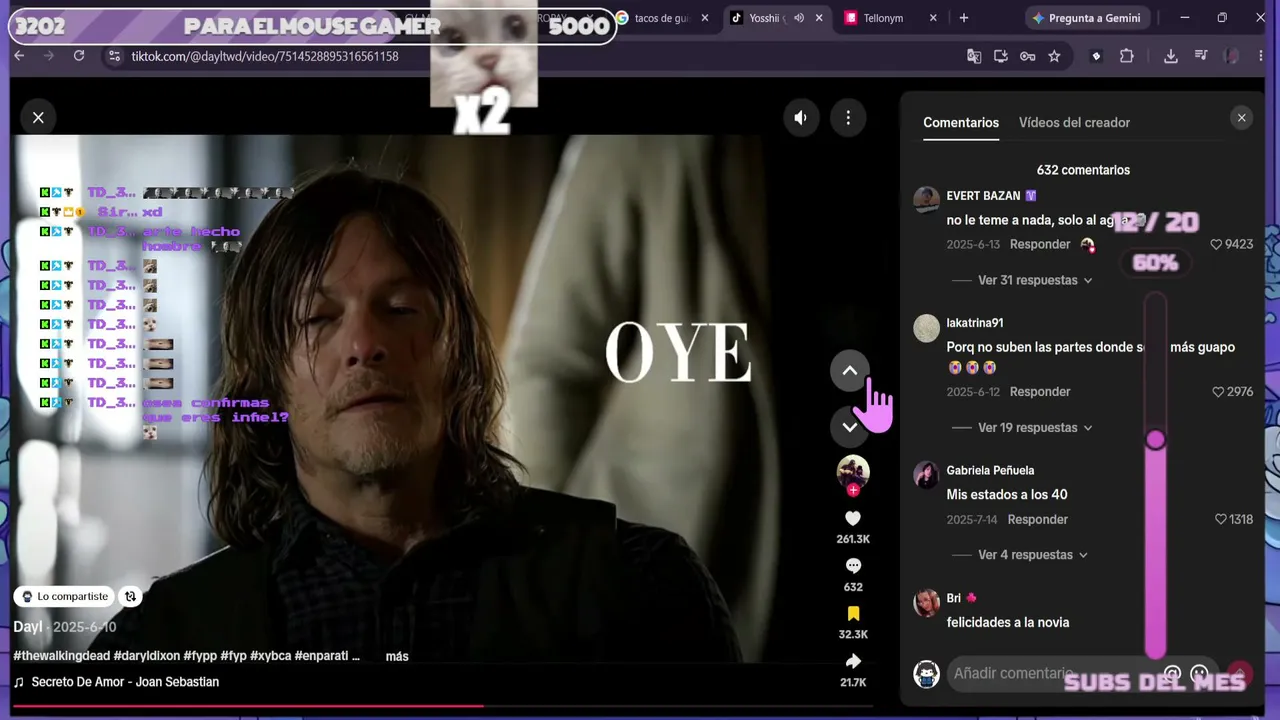Go to next video with down chevron
Image resolution: width=1280 pixels, height=720 pixels.
[x=850, y=427]
